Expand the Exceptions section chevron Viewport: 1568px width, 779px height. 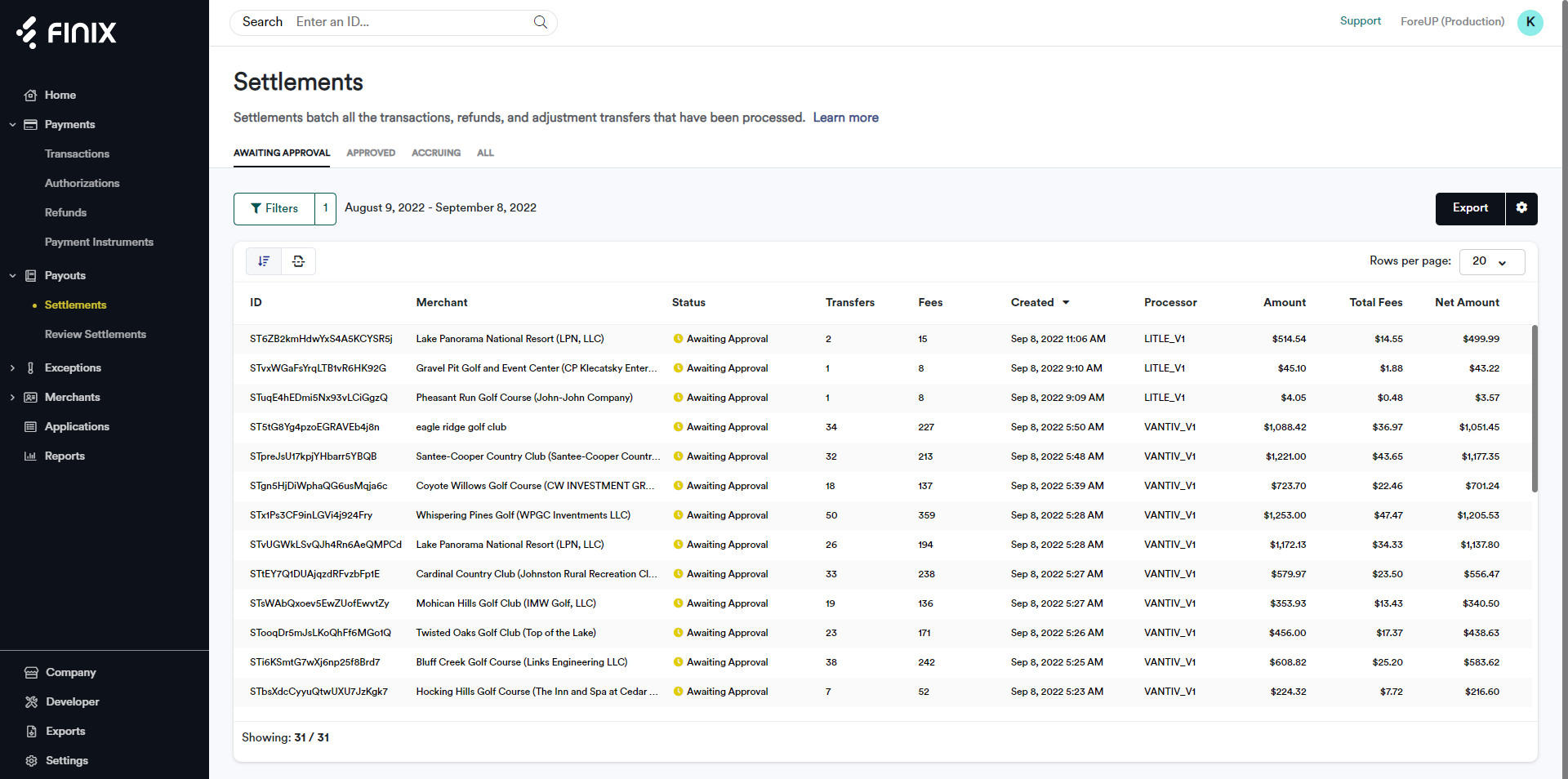pyautogui.click(x=12, y=368)
